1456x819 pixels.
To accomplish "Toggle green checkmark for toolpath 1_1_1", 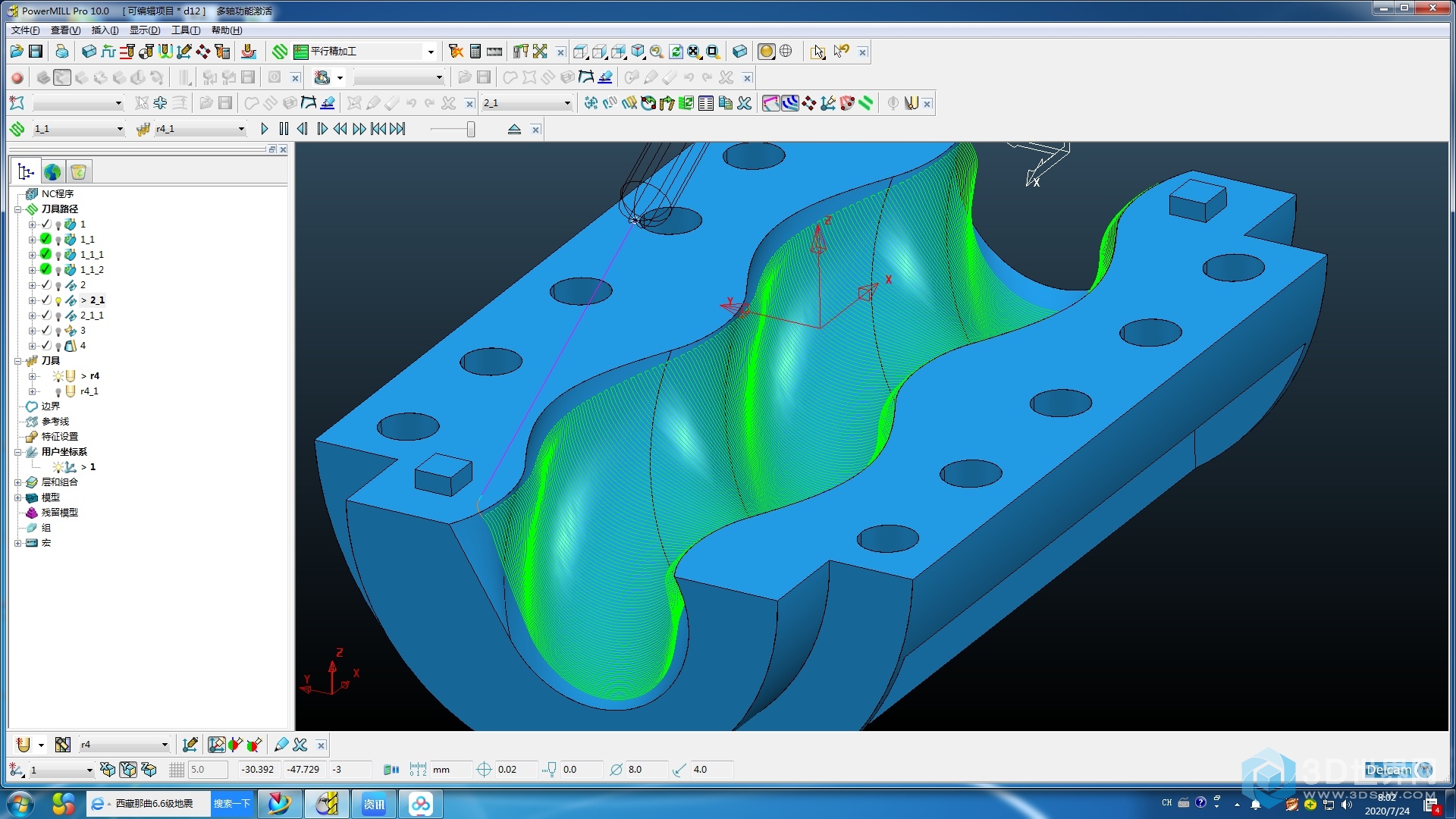I will pyautogui.click(x=45, y=254).
